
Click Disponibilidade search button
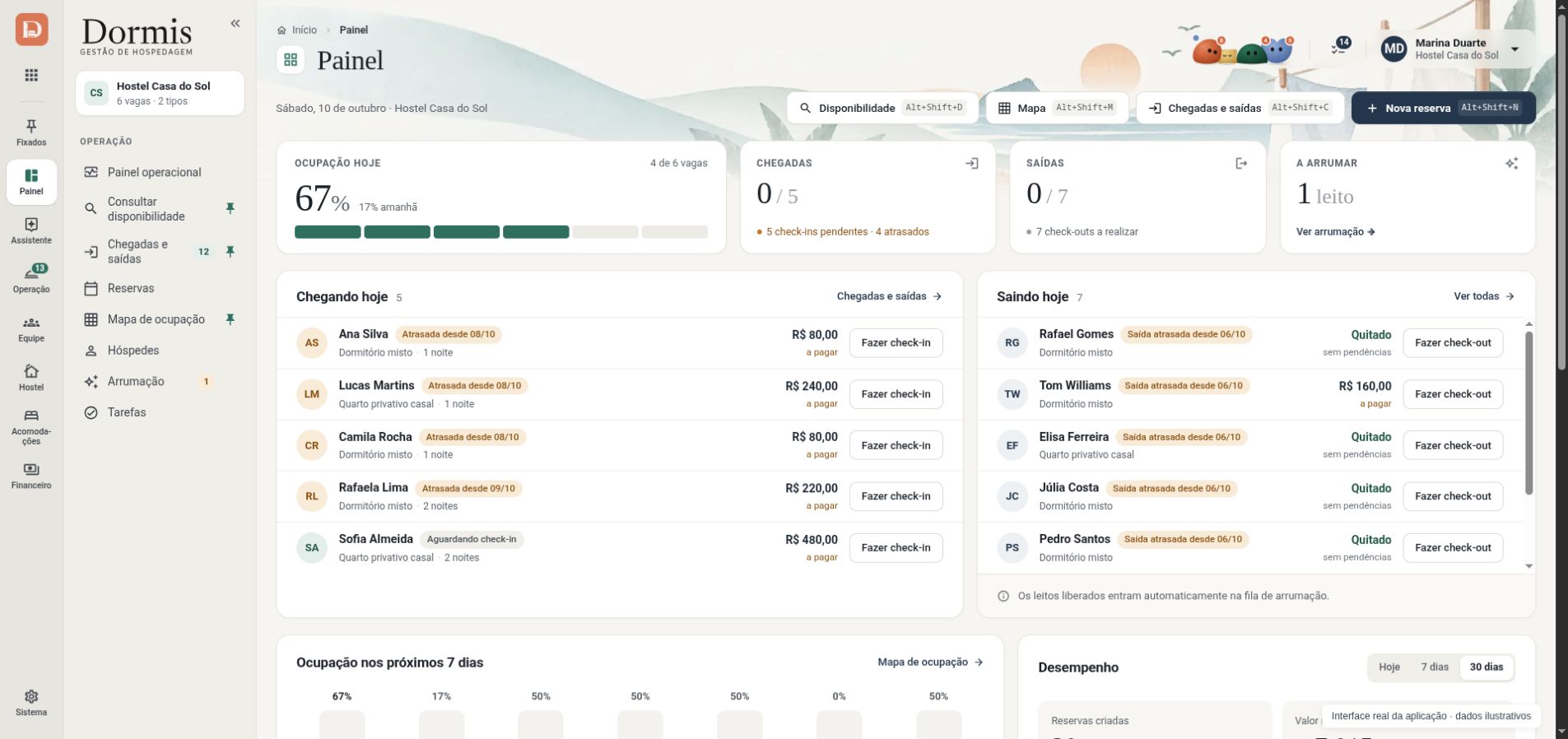pos(882,108)
